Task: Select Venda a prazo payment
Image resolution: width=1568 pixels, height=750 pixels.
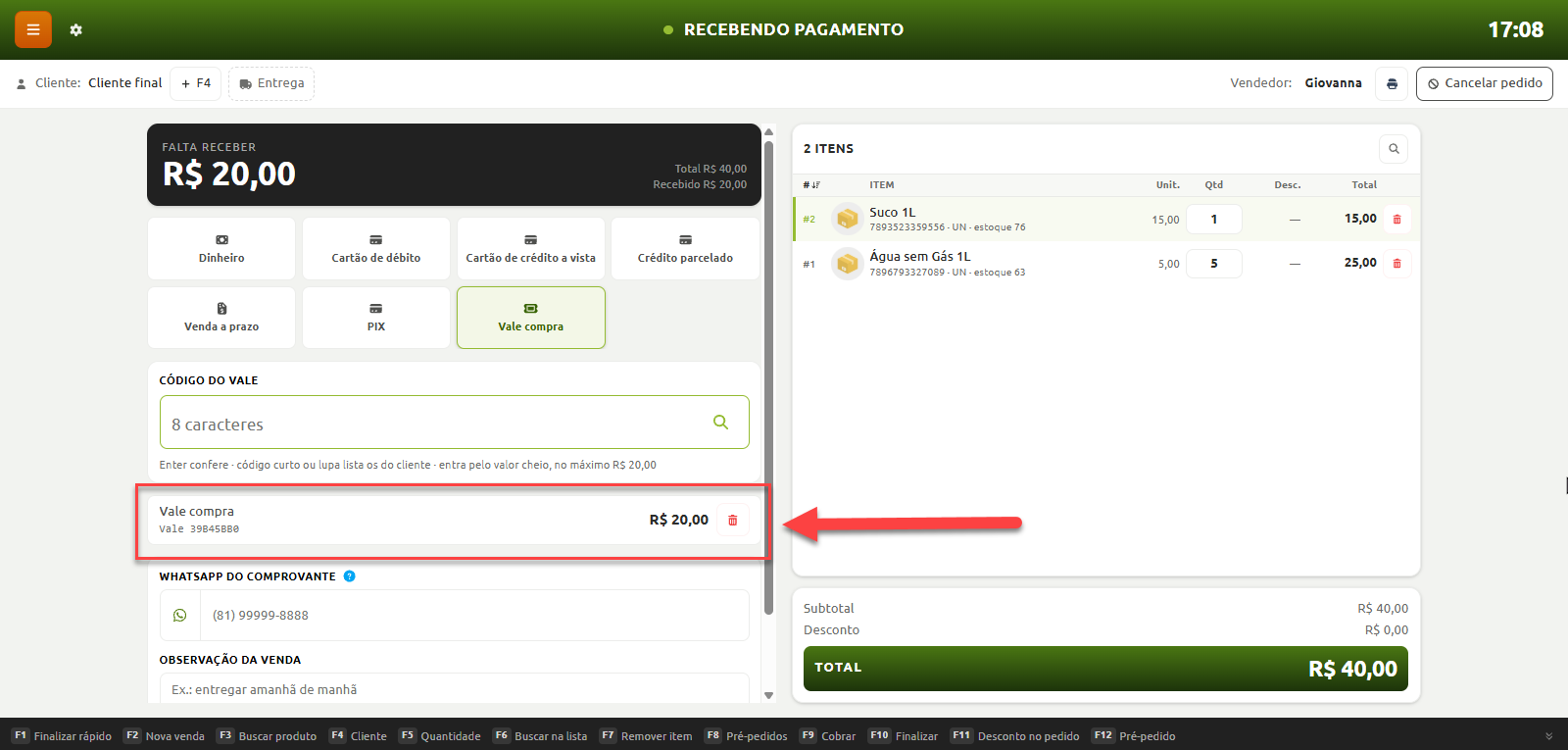Action: click(221, 318)
